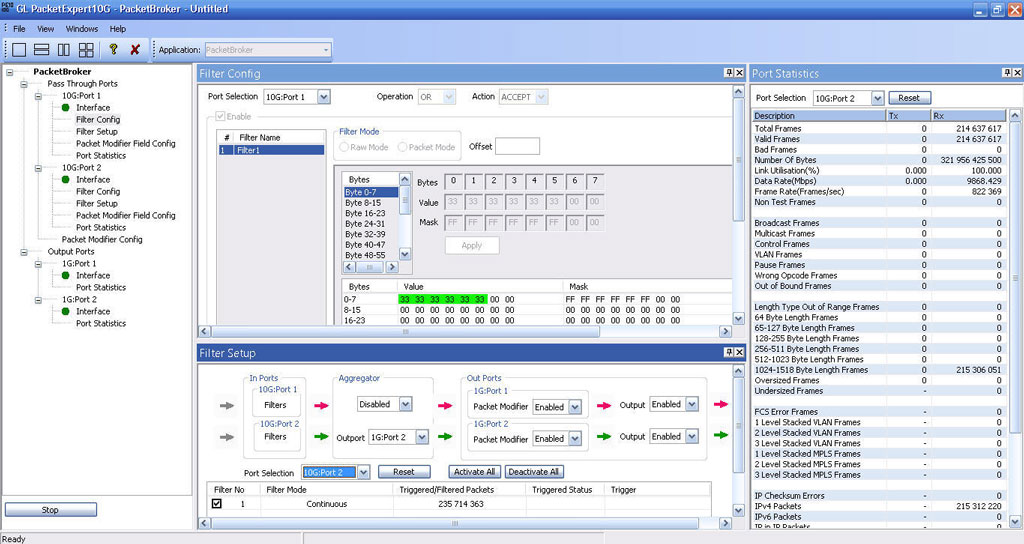Close the Port Statistics panel
This screenshot has height=544, width=1024.
tap(1018, 73)
